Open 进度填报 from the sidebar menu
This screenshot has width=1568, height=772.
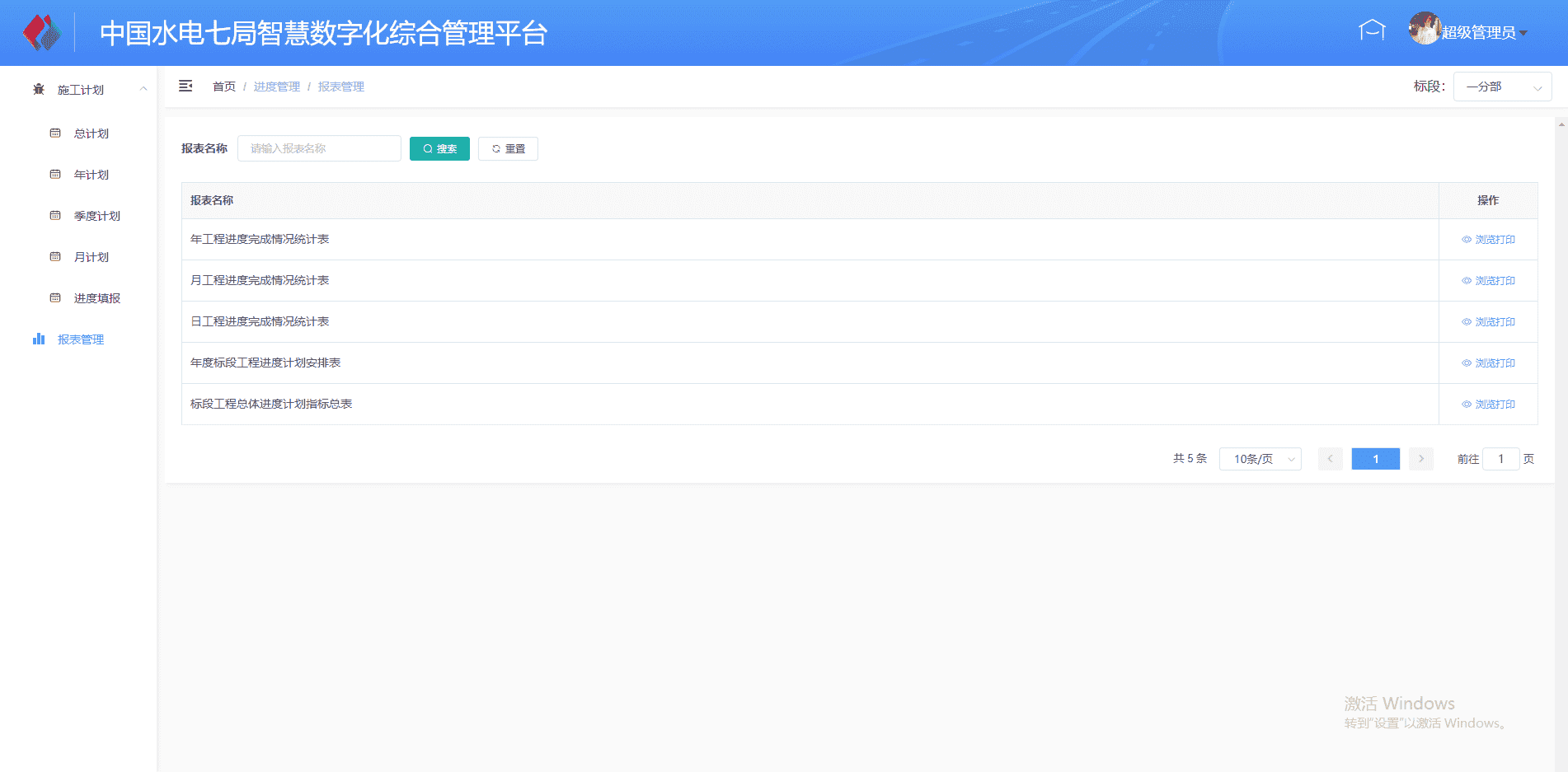pyautogui.click(x=96, y=298)
